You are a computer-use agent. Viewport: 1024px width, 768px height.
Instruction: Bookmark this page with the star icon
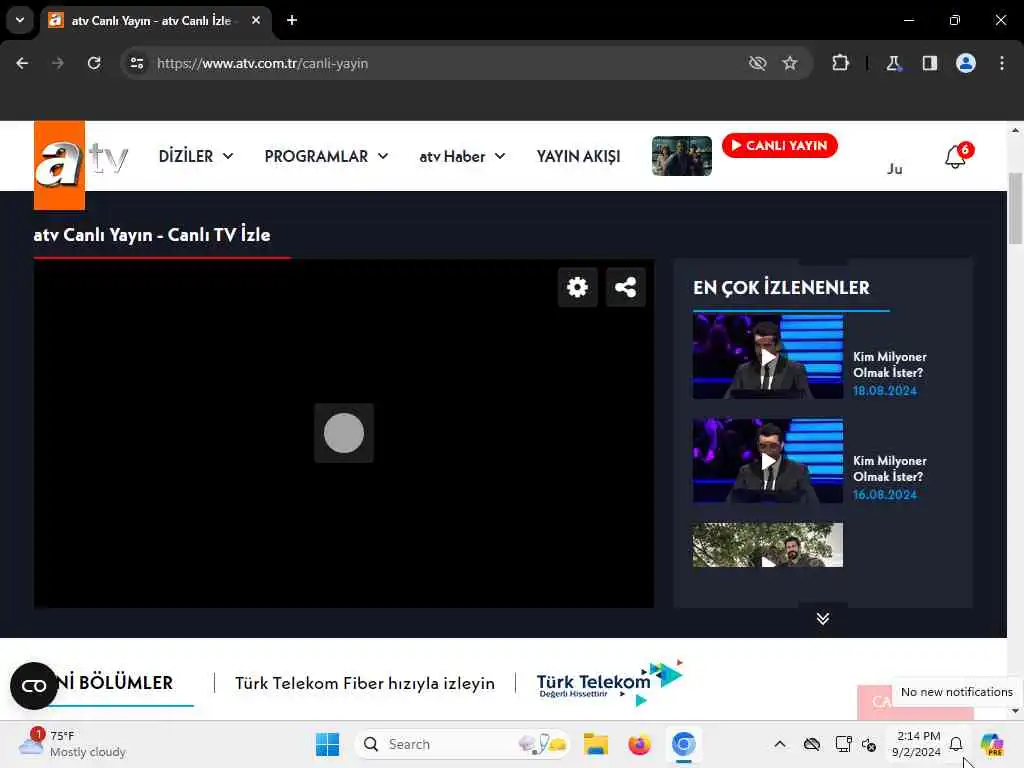click(790, 63)
